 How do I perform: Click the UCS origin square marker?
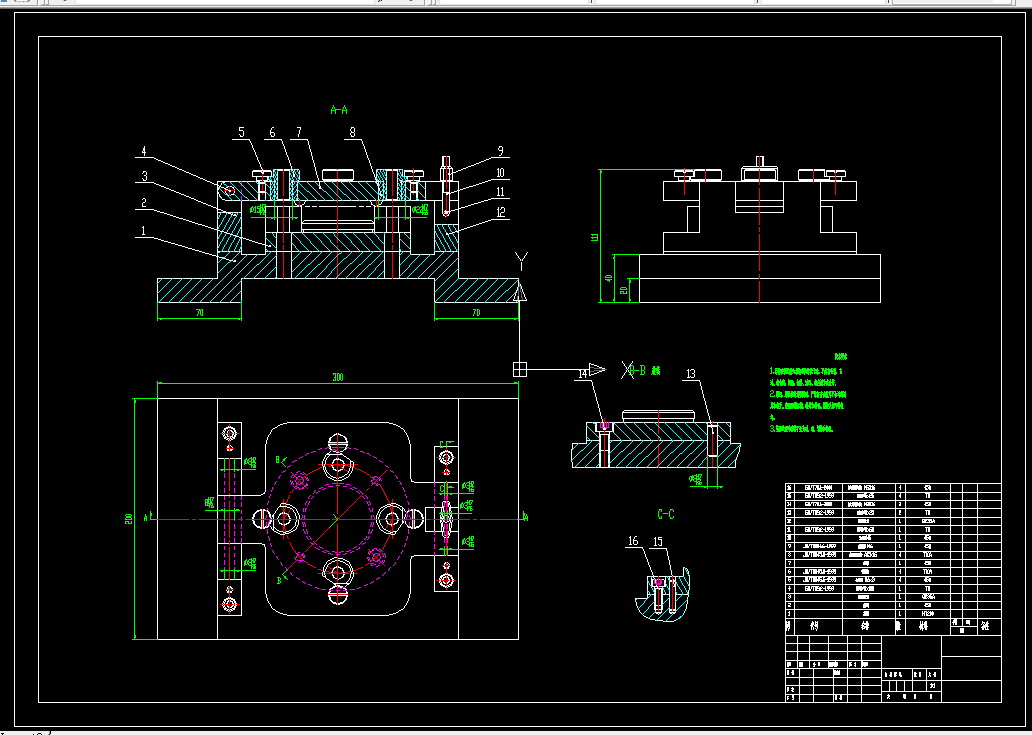(x=520, y=370)
